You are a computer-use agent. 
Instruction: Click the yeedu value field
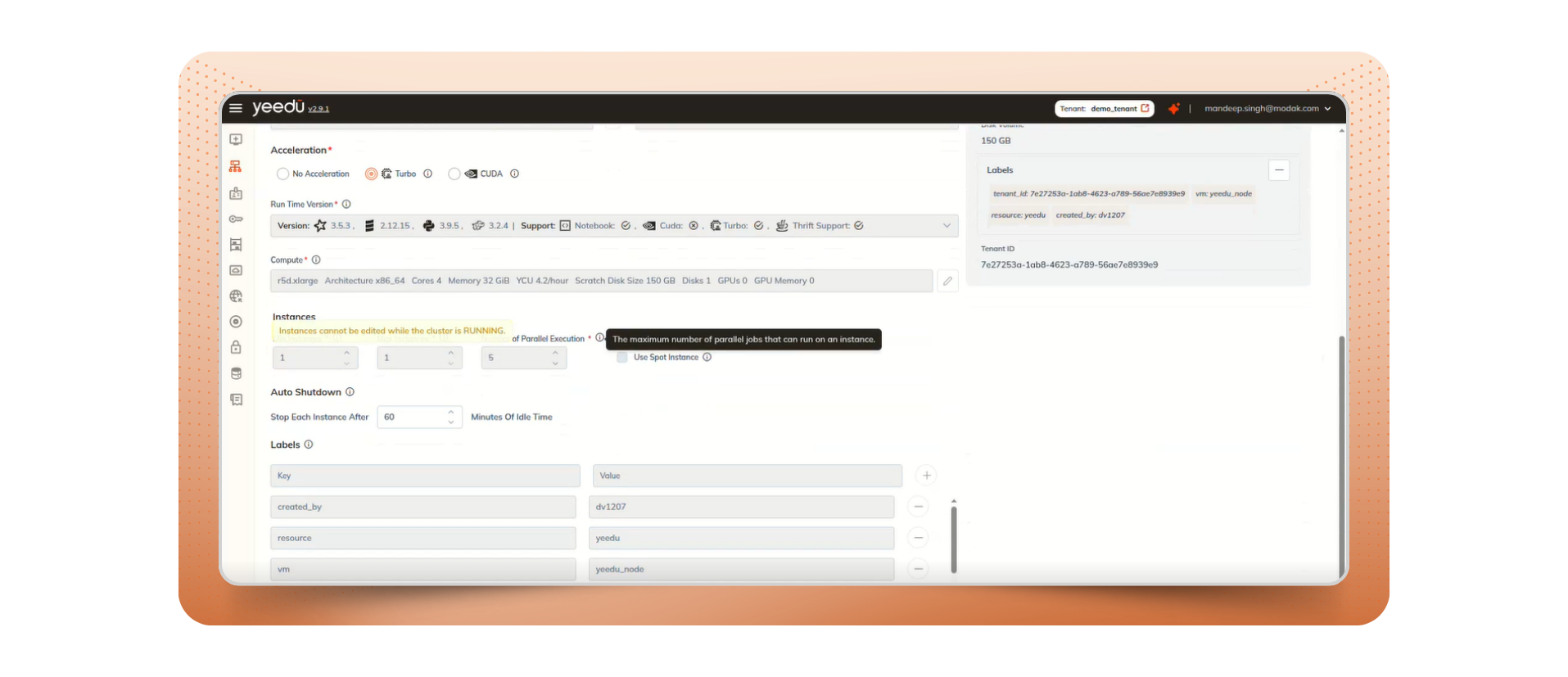(742, 538)
